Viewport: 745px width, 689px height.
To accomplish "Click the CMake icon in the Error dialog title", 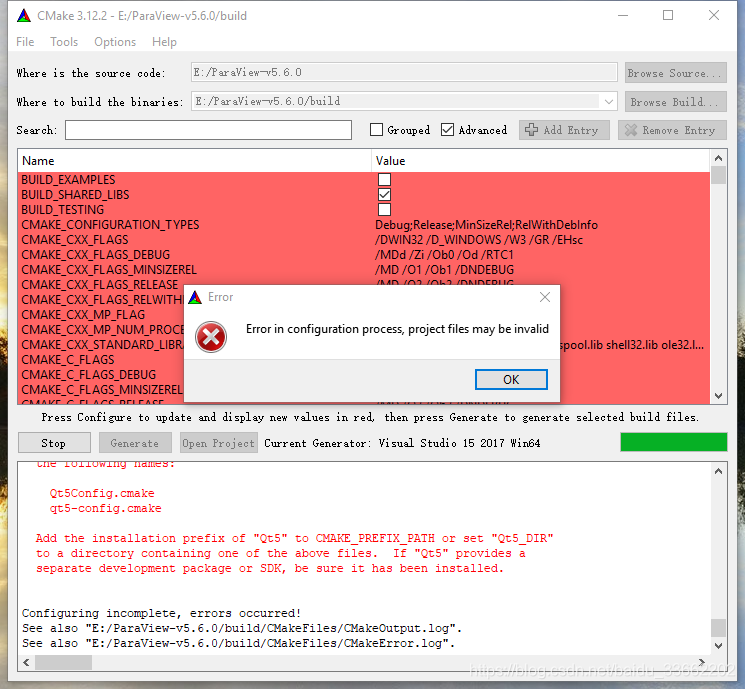I will point(195,297).
